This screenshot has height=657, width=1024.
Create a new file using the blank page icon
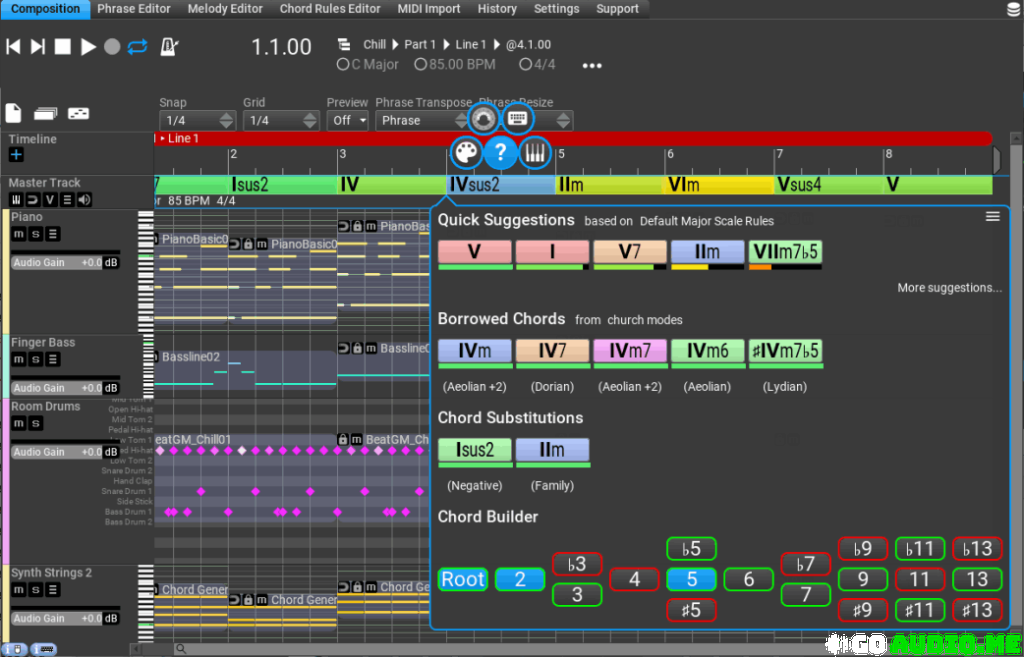(x=13, y=113)
